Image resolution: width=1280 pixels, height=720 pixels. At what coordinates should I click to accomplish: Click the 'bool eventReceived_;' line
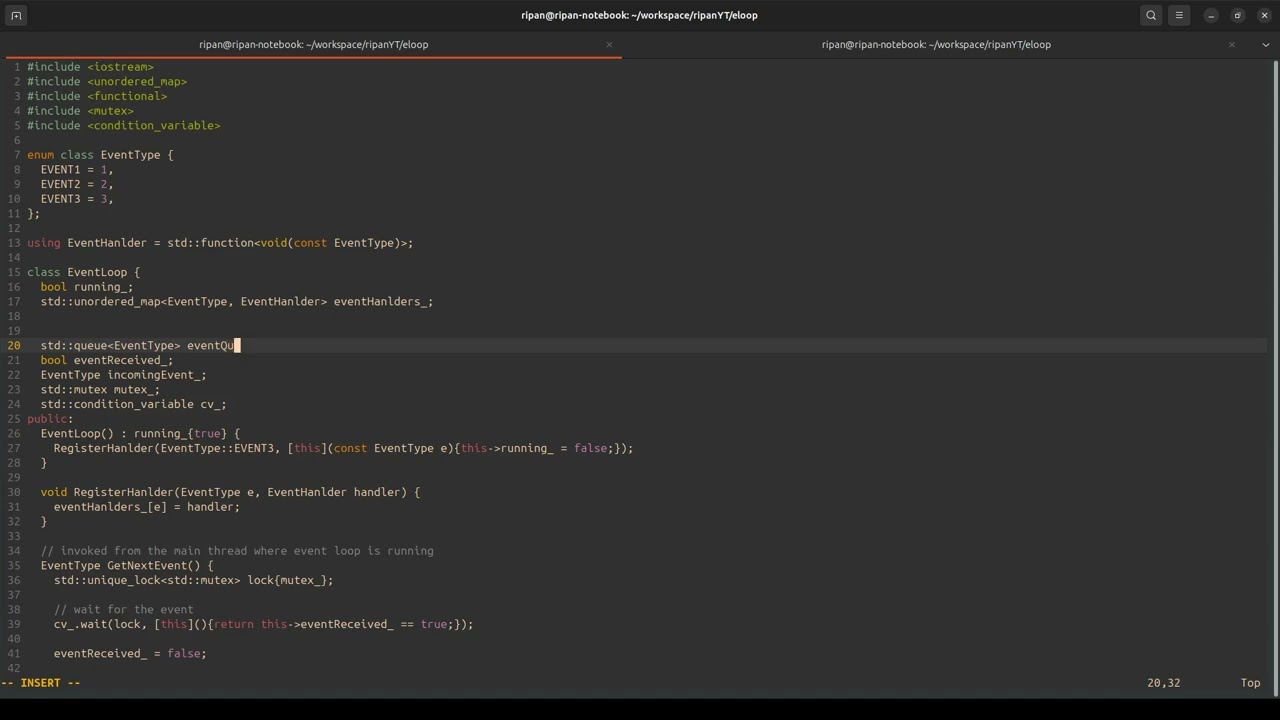(107, 360)
